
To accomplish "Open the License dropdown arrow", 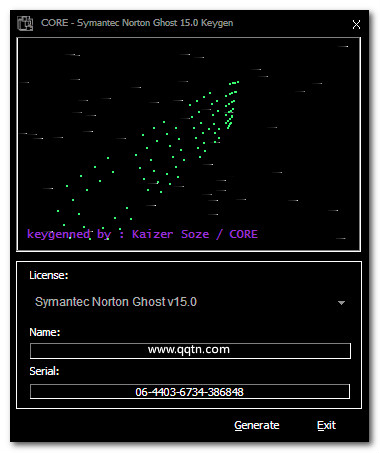I will (x=341, y=303).
